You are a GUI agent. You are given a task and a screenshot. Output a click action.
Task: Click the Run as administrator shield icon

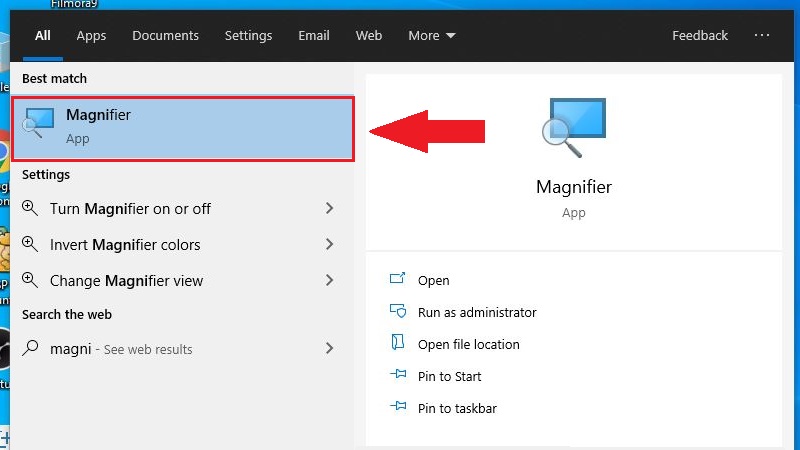click(x=397, y=312)
